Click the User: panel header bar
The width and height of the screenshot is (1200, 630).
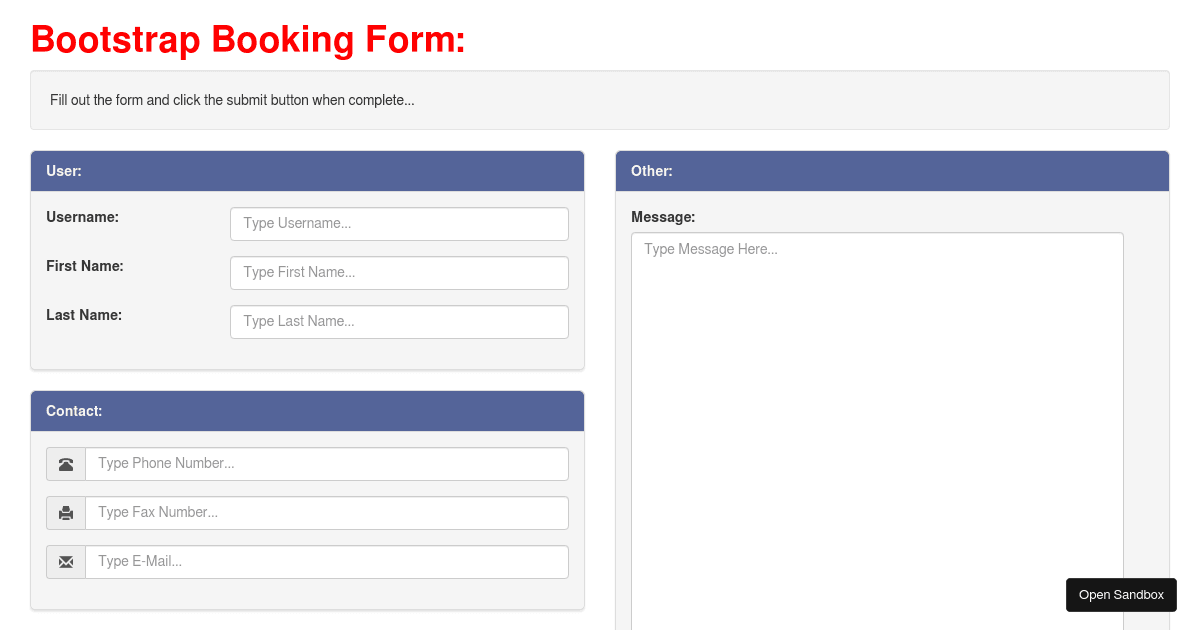click(x=307, y=171)
